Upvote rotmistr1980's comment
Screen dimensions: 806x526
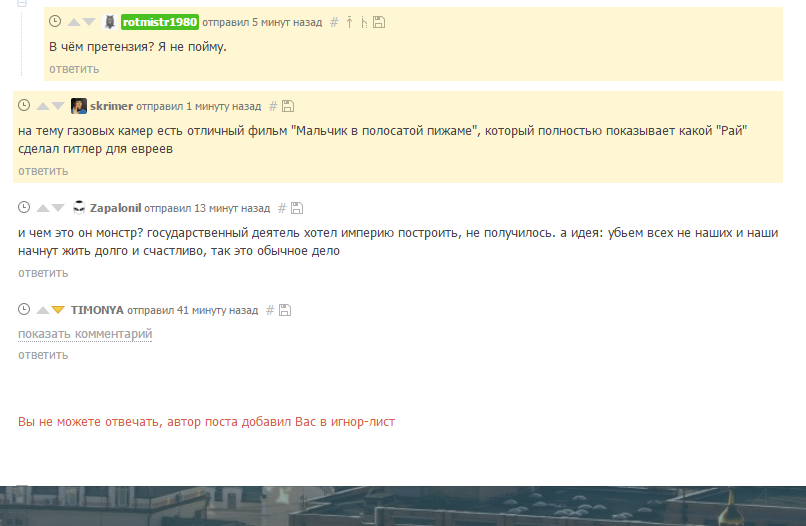pyautogui.click(x=74, y=22)
